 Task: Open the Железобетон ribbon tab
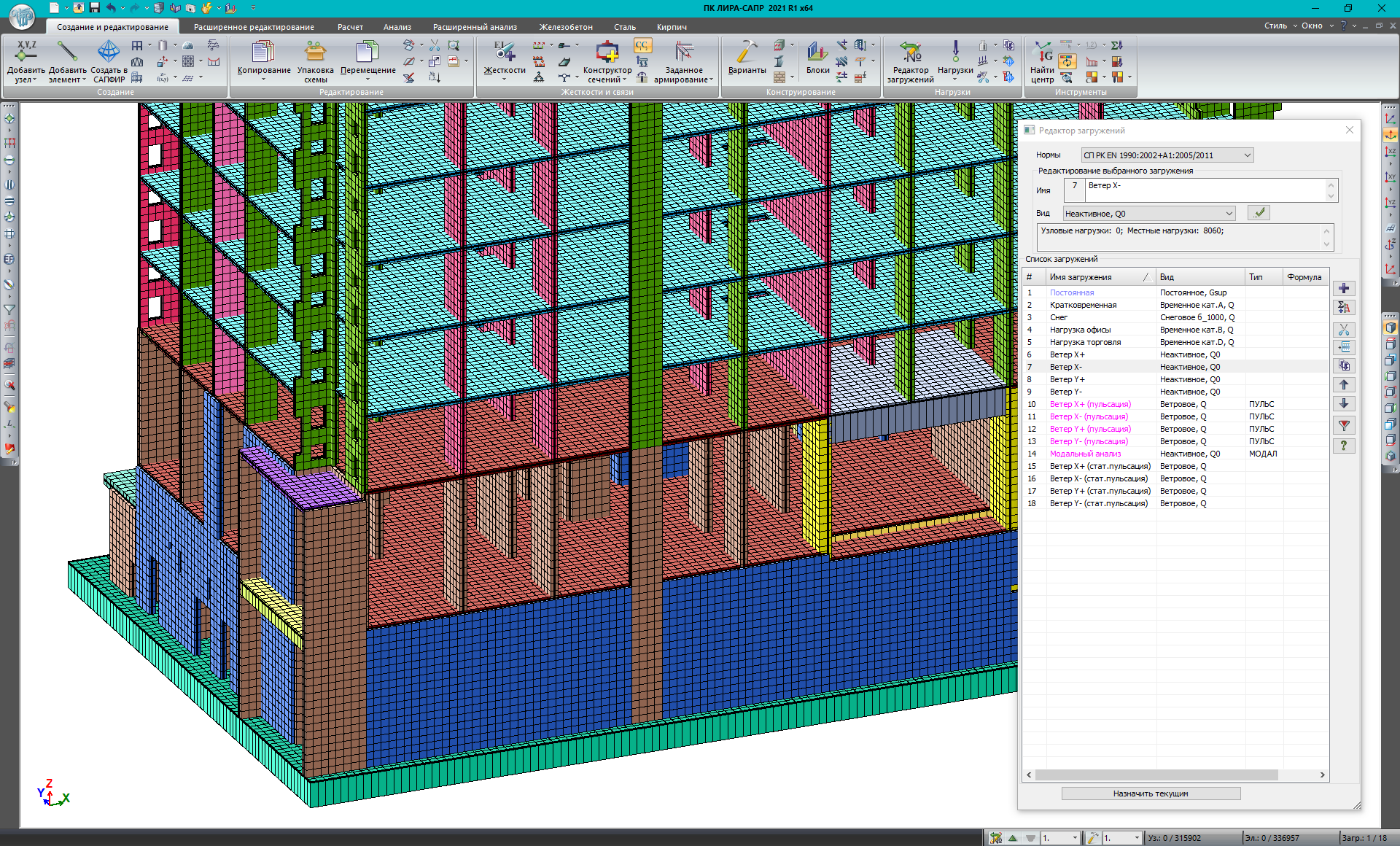(566, 27)
